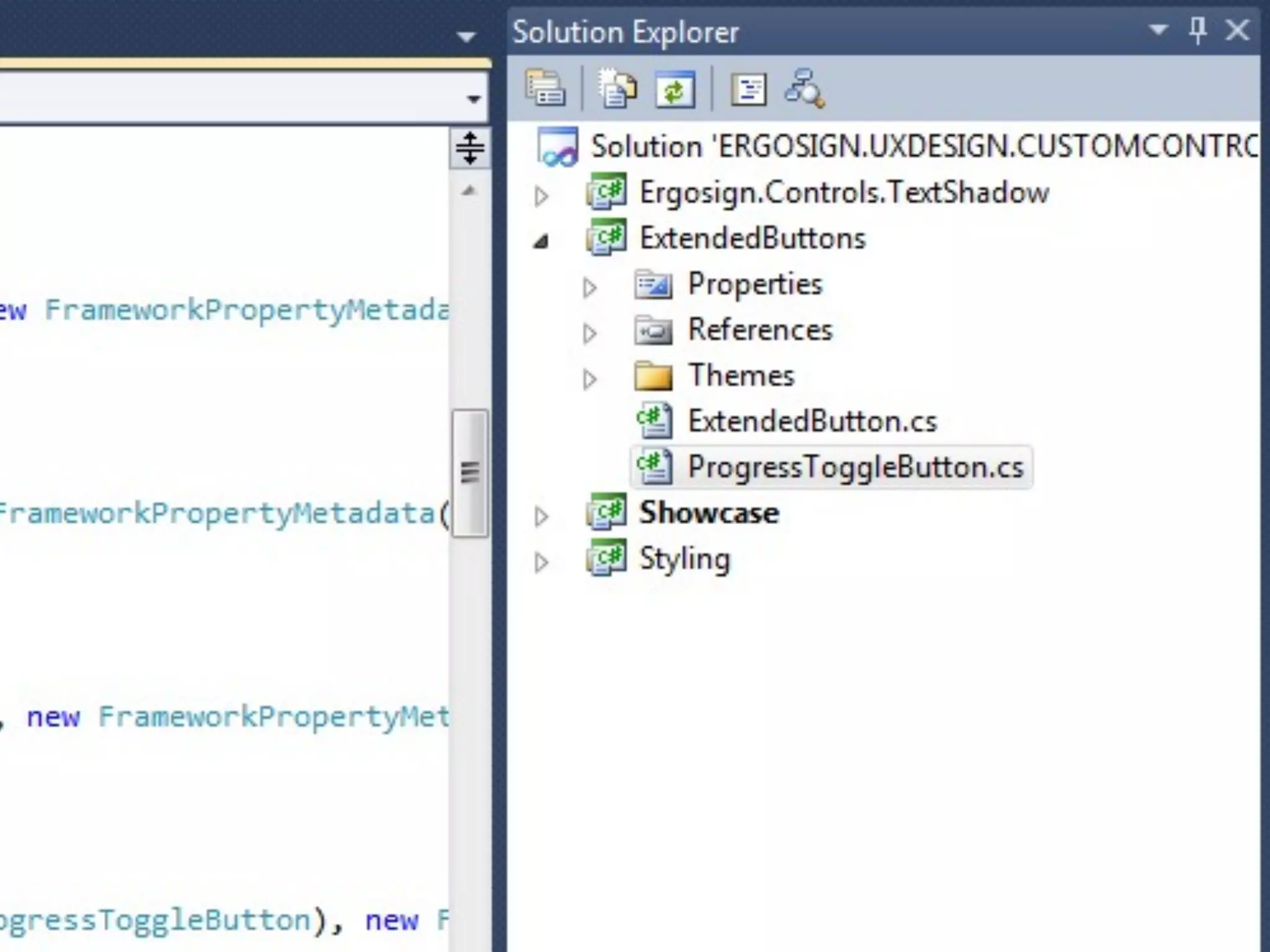1270x952 pixels.
Task: Expand the Themes folder
Action: click(x=590, y=379)
